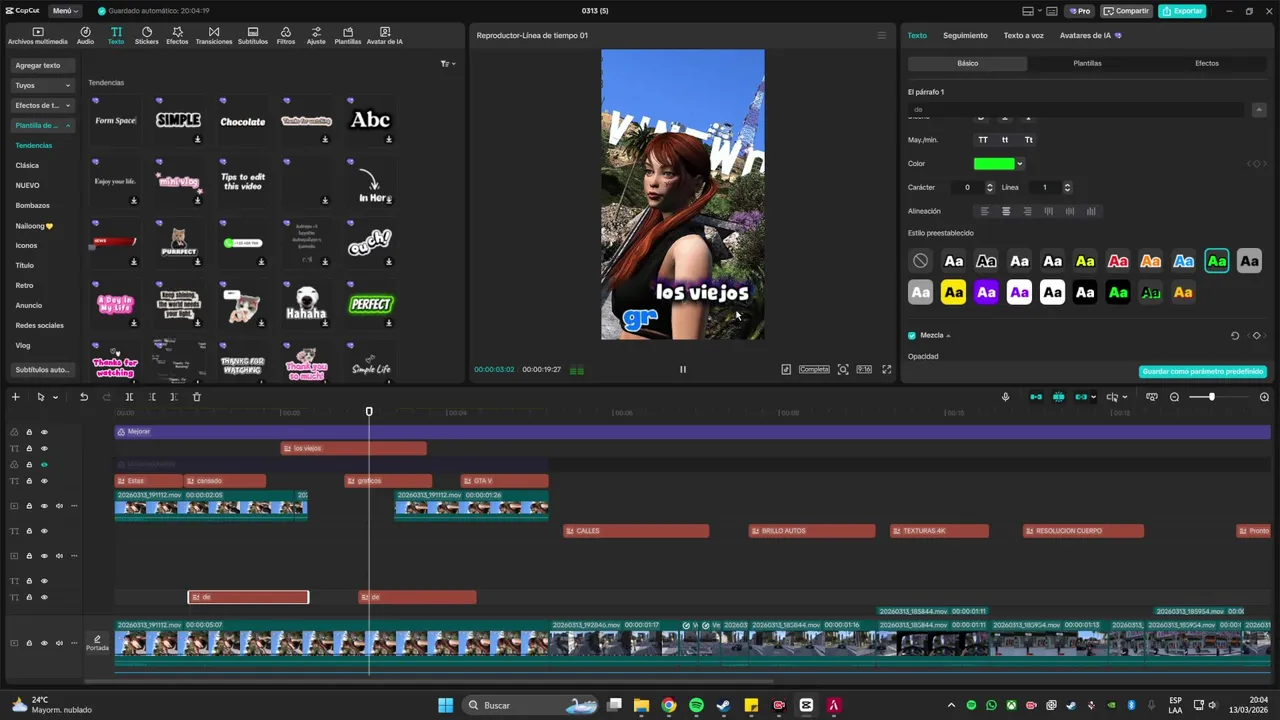The width and height of the screenshot is (1280, 720).
Task: Open the Efectos panel in the top toolbar
Action: (177, 36)
